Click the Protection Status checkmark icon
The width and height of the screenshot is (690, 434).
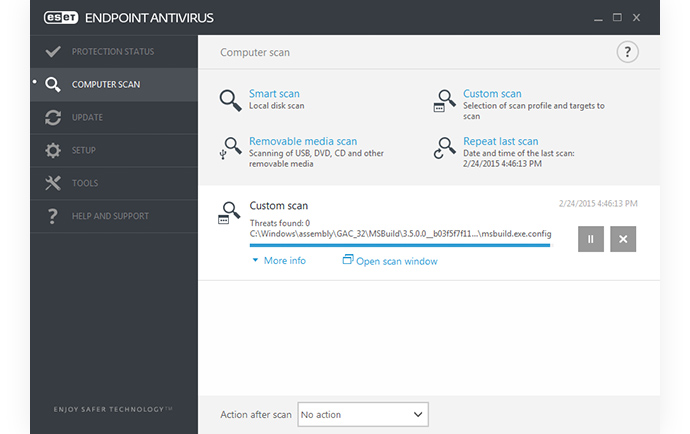53,51
